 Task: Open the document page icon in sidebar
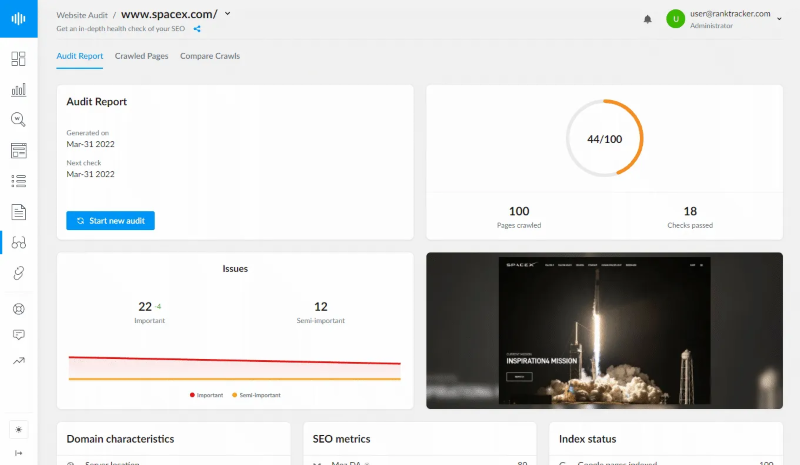tap(18, 212)
